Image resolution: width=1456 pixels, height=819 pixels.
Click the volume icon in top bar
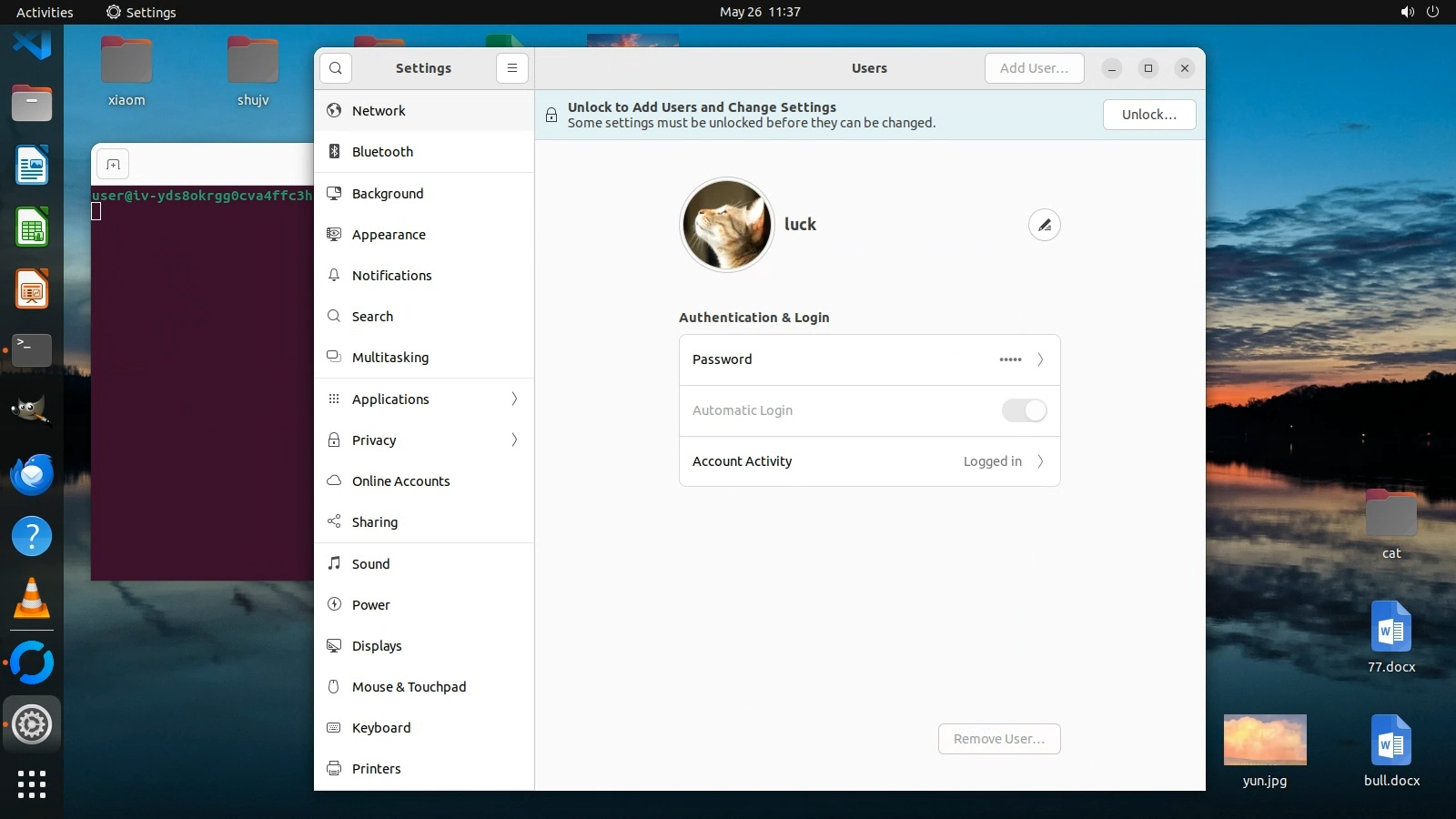1407,12
